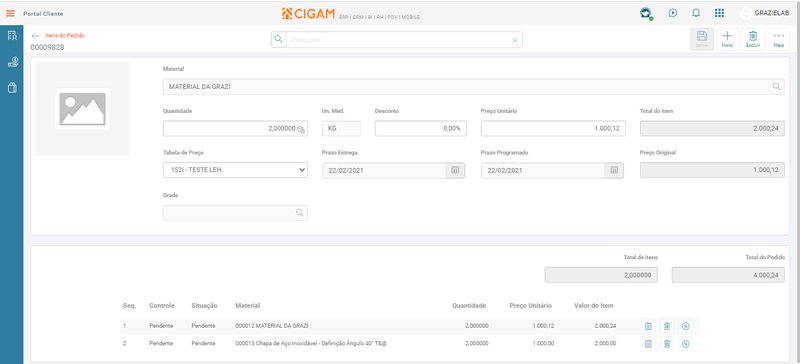Viewport: 800px width, 364px height.
Task: Focus the Pesquisar search field
Action: [396, 40]
